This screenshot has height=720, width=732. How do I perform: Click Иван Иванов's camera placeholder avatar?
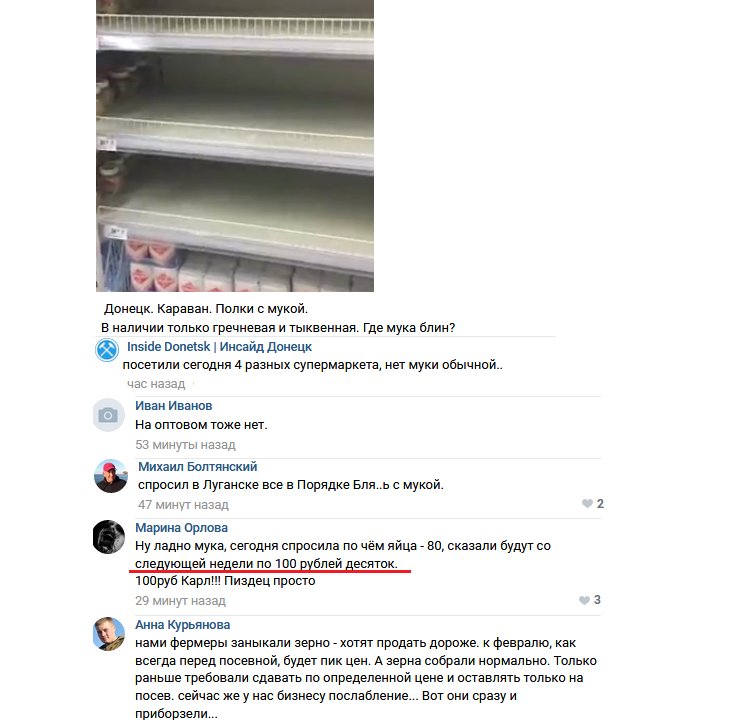[x=108, y=415]
